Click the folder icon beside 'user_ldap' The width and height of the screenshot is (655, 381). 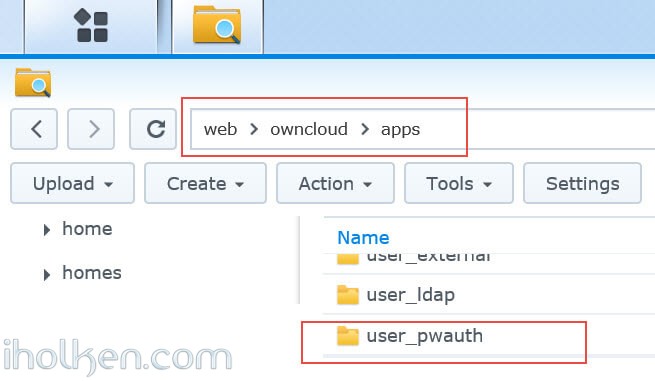click(x=348, y=295)
